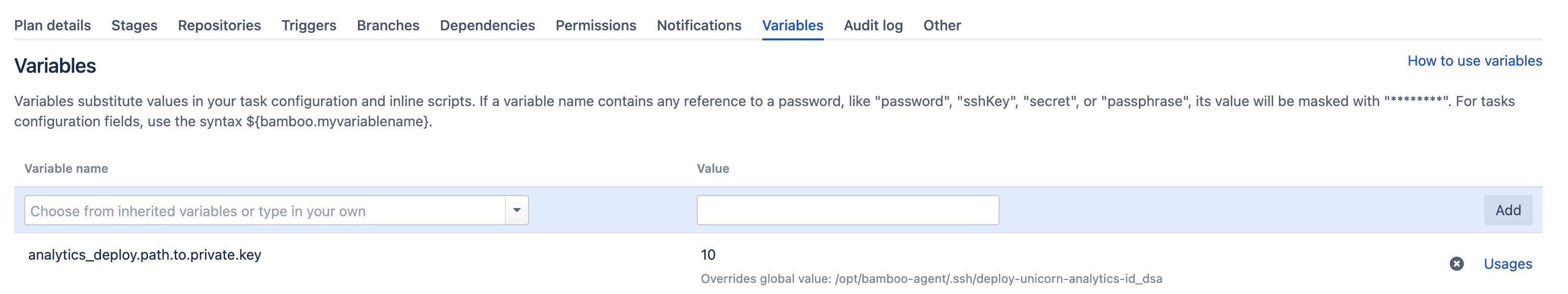Screen dimensions: 1568x294
Task: Edit the value 10 of the variable
Action: pyautogui.click(x=708, y=255)
